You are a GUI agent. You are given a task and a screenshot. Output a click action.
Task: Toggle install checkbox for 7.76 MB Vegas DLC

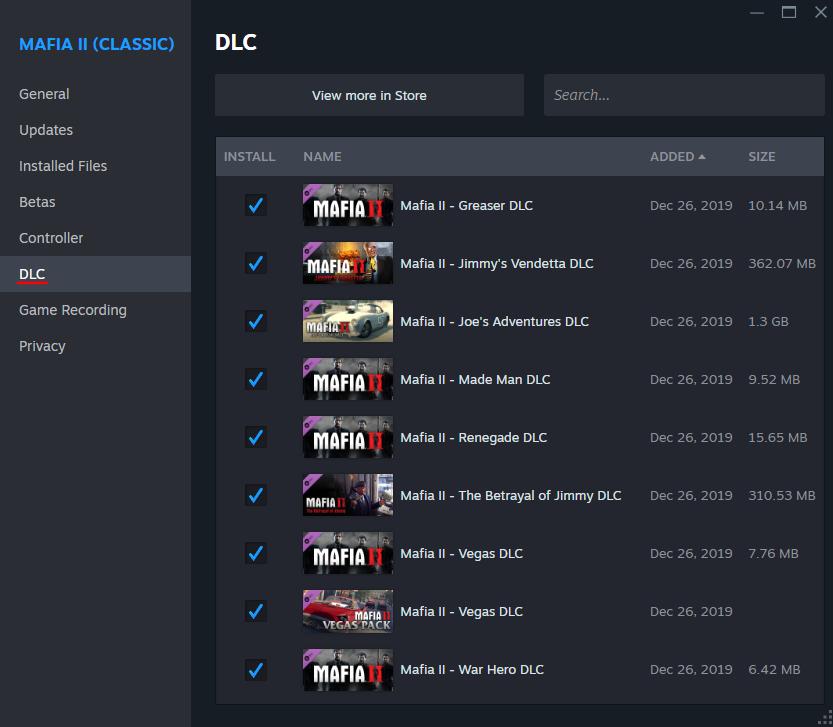[x=256, y=553]
